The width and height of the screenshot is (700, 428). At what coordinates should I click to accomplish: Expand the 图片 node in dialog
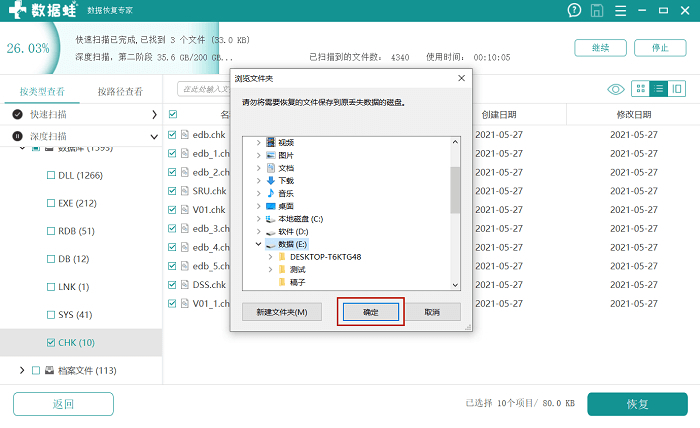[258, 155]
